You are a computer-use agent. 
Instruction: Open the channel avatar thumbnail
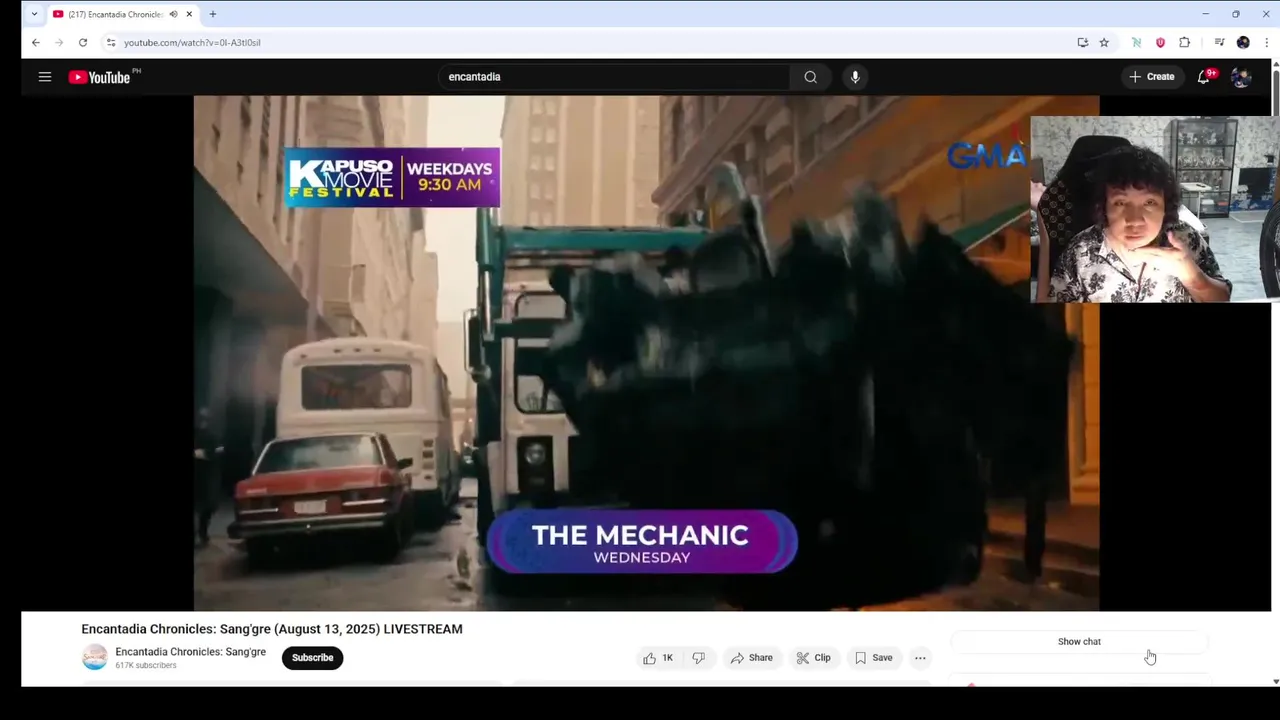[x=95, y=658]
